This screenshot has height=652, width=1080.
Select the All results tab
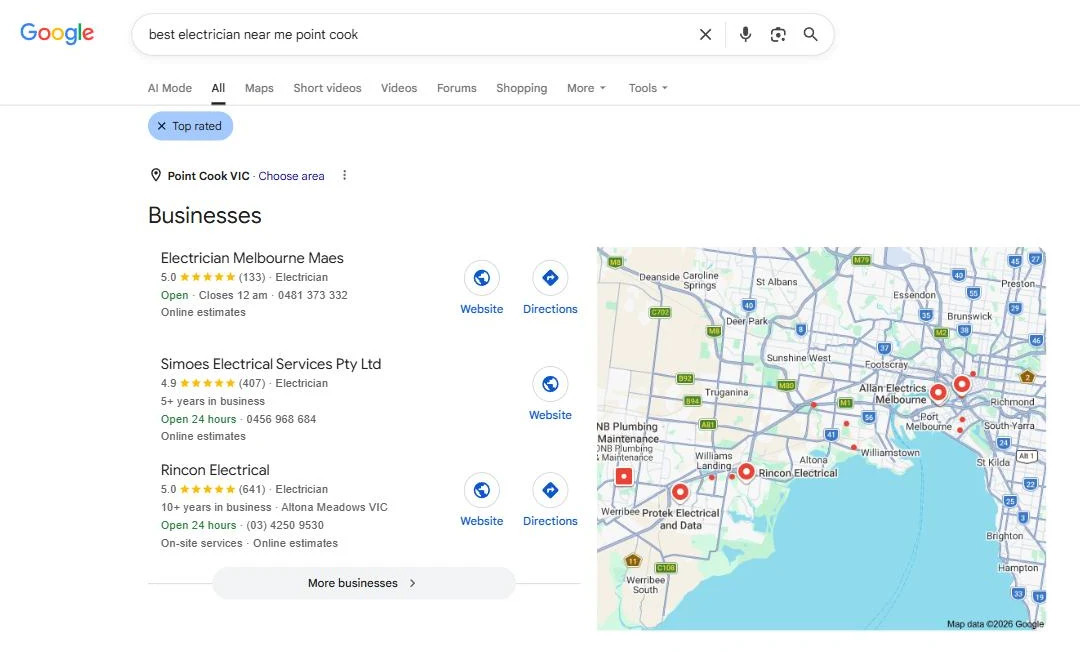coord(218,88)
